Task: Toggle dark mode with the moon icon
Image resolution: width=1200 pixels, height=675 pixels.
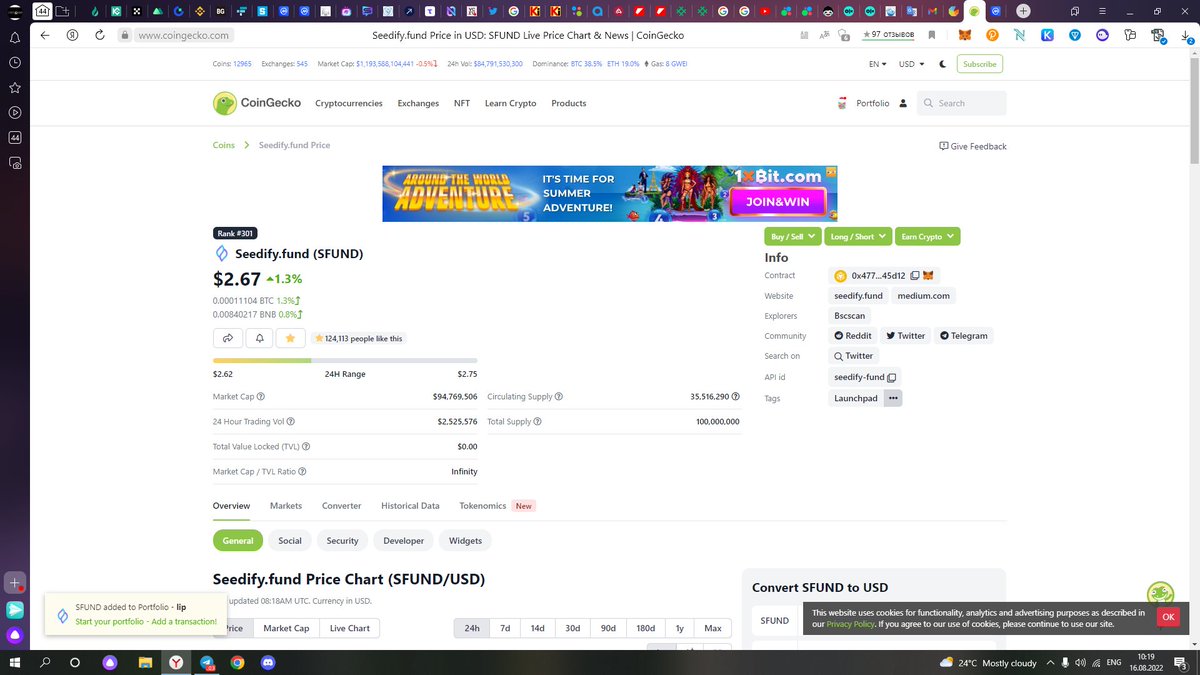Action: tap(942, 64)
